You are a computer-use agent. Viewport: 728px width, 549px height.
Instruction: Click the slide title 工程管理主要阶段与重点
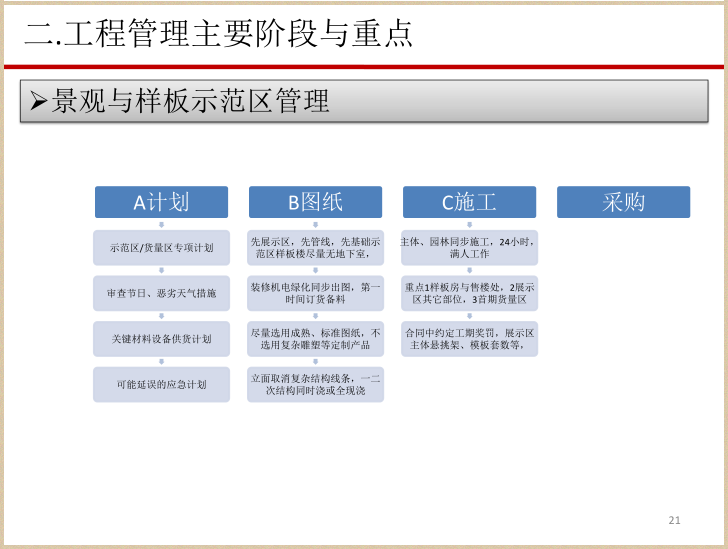(x=219, y=33)
